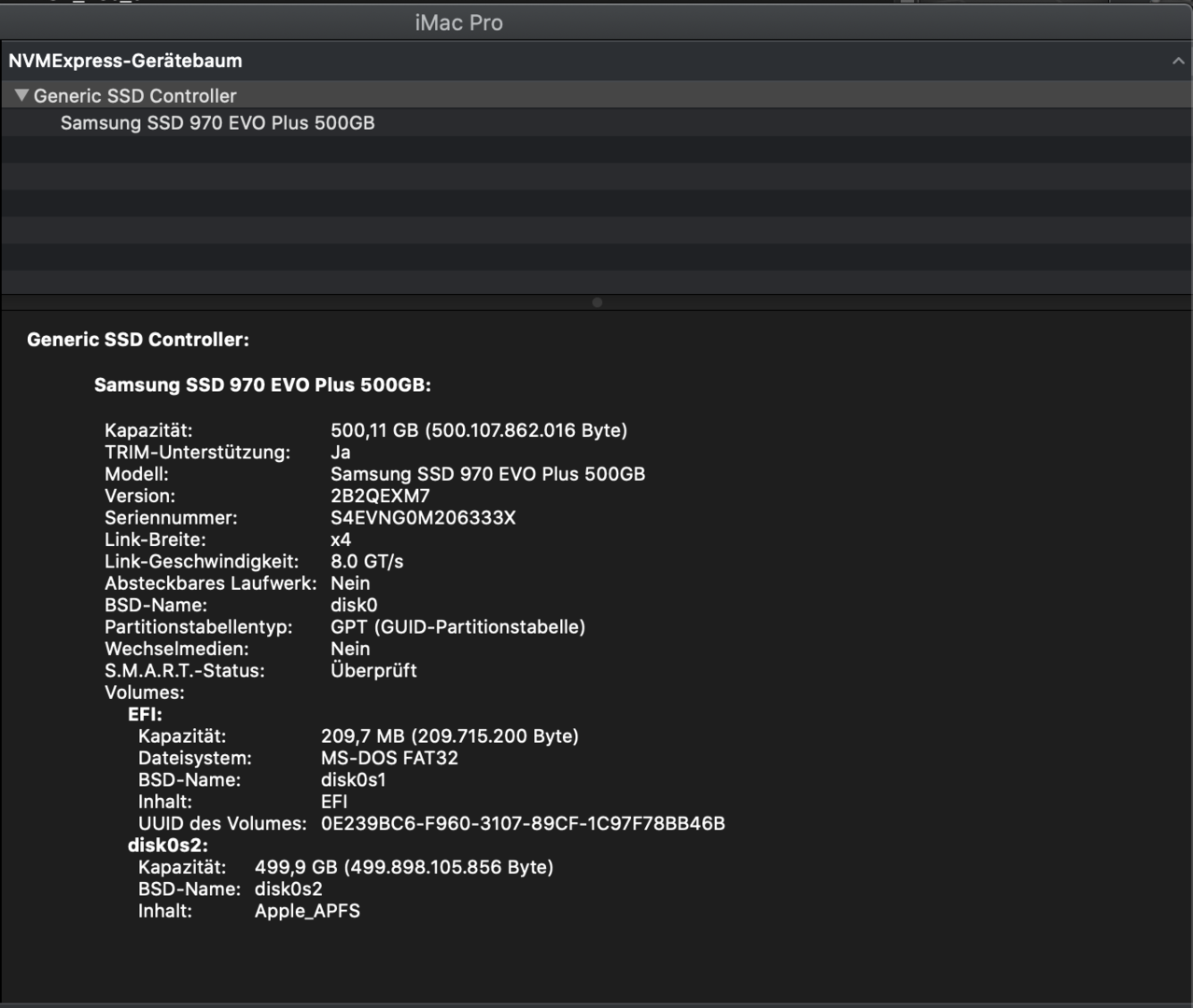Click the firmware version value 2B2QEXM7
Image resolution: width=1193 pixels, height=1008 pixels.
380,497
